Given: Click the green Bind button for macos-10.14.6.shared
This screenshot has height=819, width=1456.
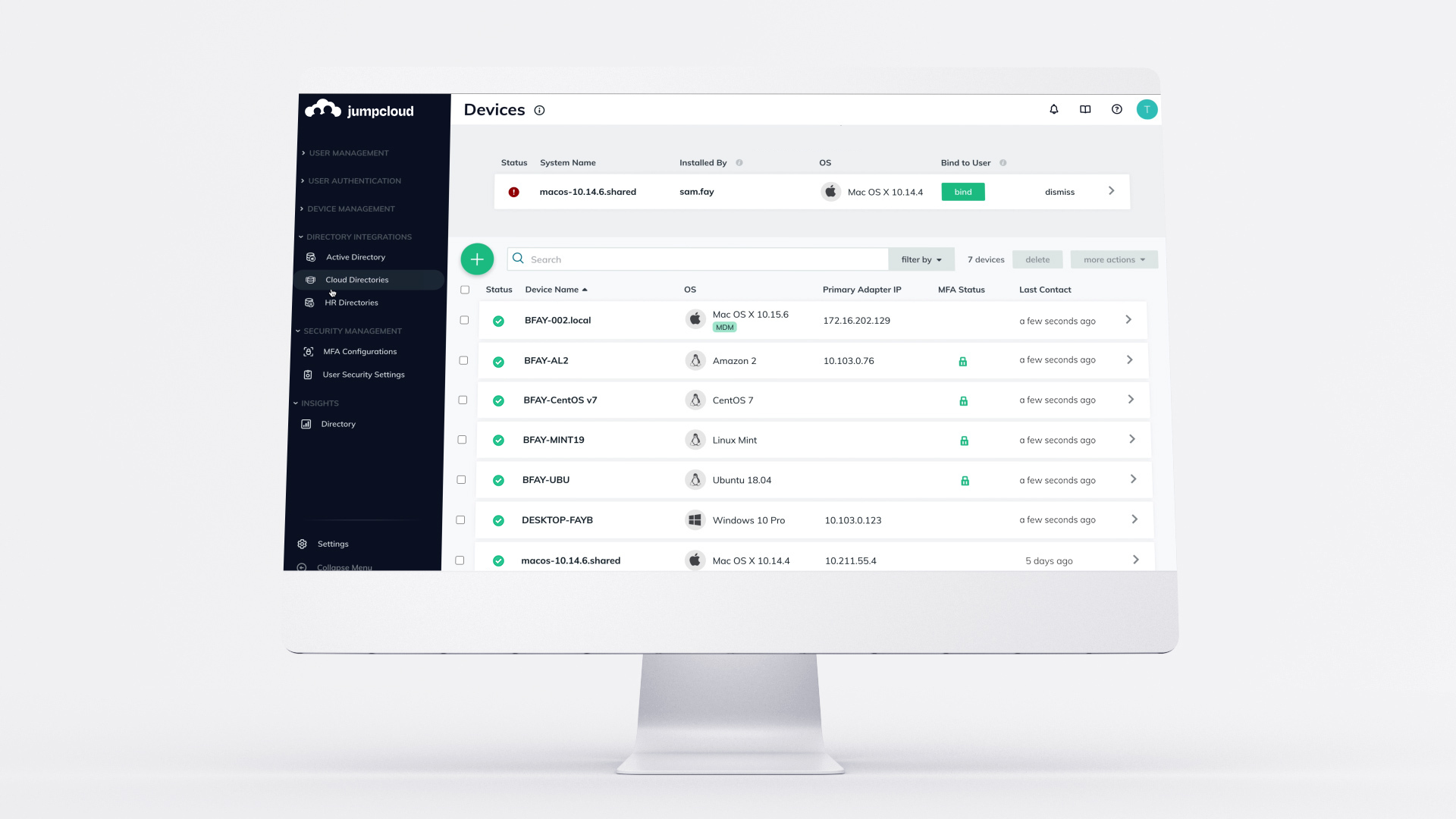Looking at the screenshot, I should pos(963,191).
